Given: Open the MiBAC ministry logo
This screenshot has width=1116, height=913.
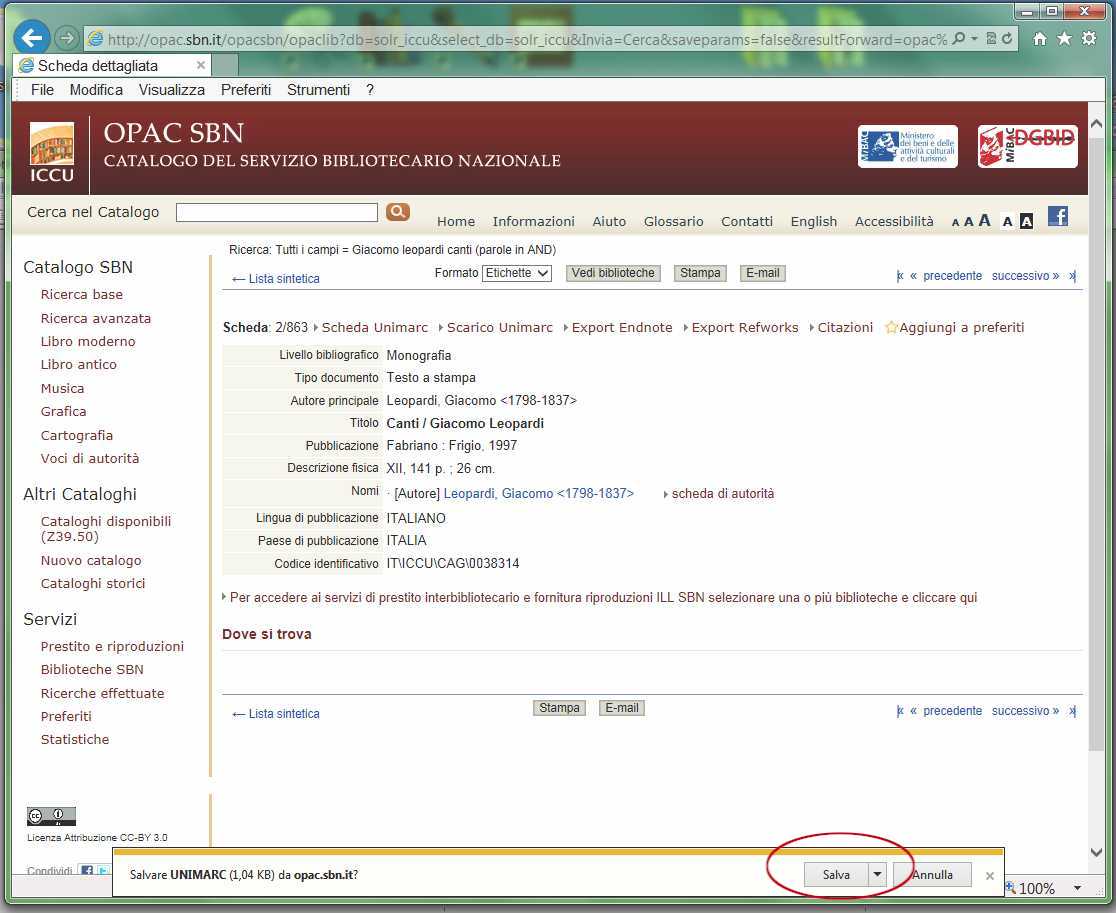Looking at the screenshot, I should (907, 147).
